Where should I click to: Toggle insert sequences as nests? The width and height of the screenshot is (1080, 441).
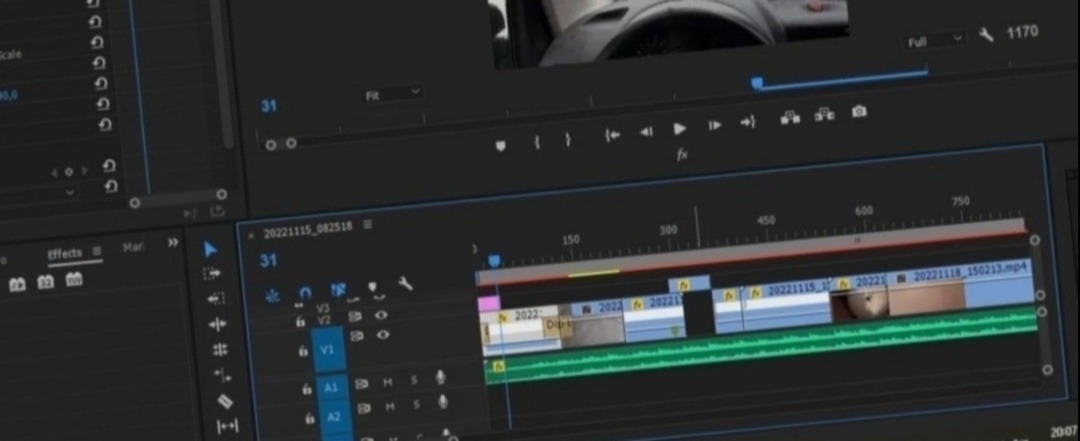click(273, 296)
